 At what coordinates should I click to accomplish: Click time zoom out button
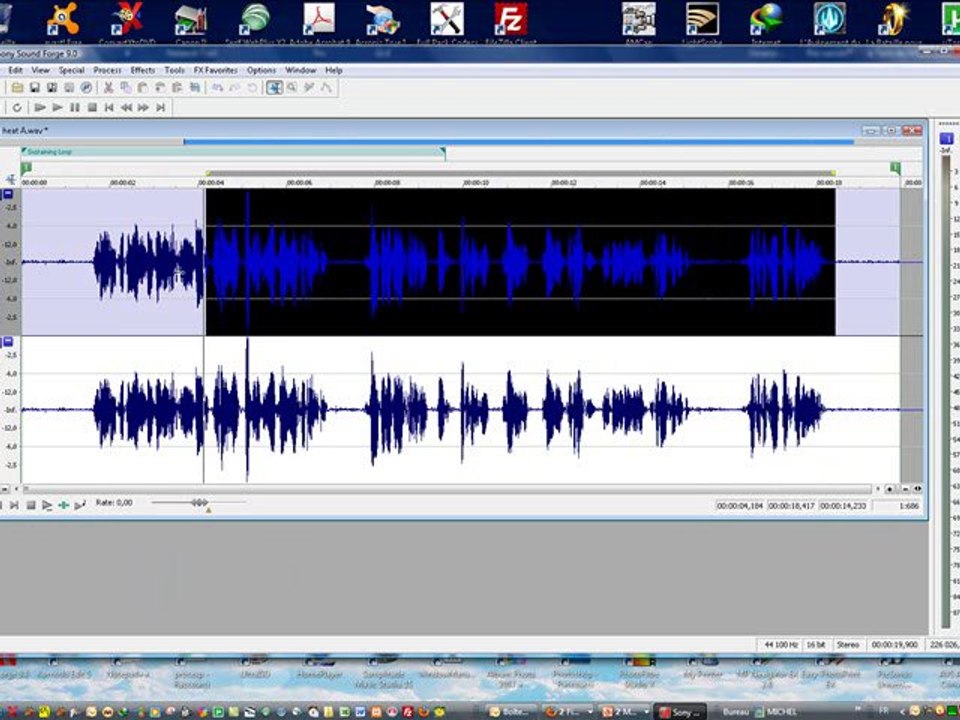tap(906, 489)
